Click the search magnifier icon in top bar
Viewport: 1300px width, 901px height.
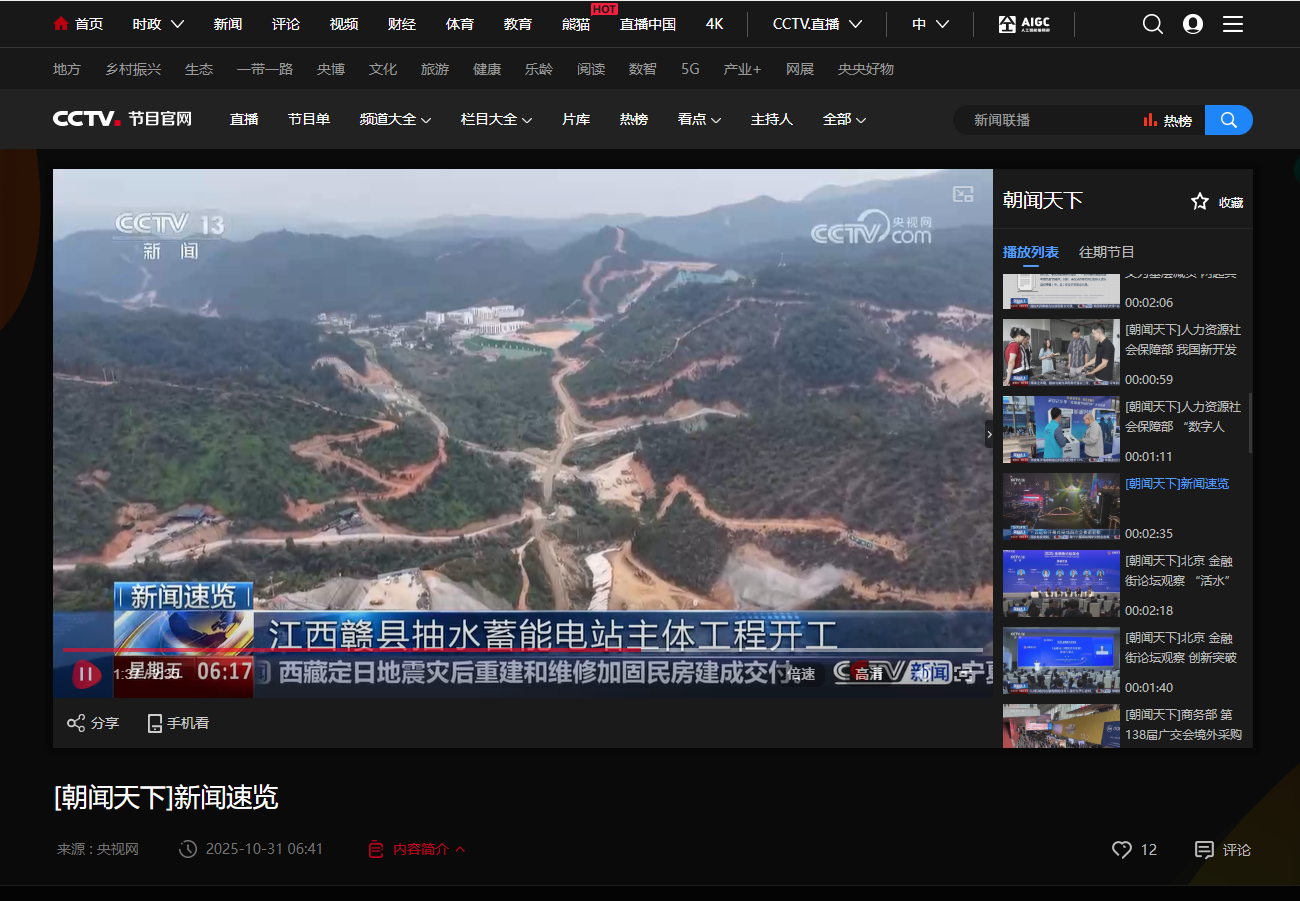pyautogui.click(x=1152, y=24)
